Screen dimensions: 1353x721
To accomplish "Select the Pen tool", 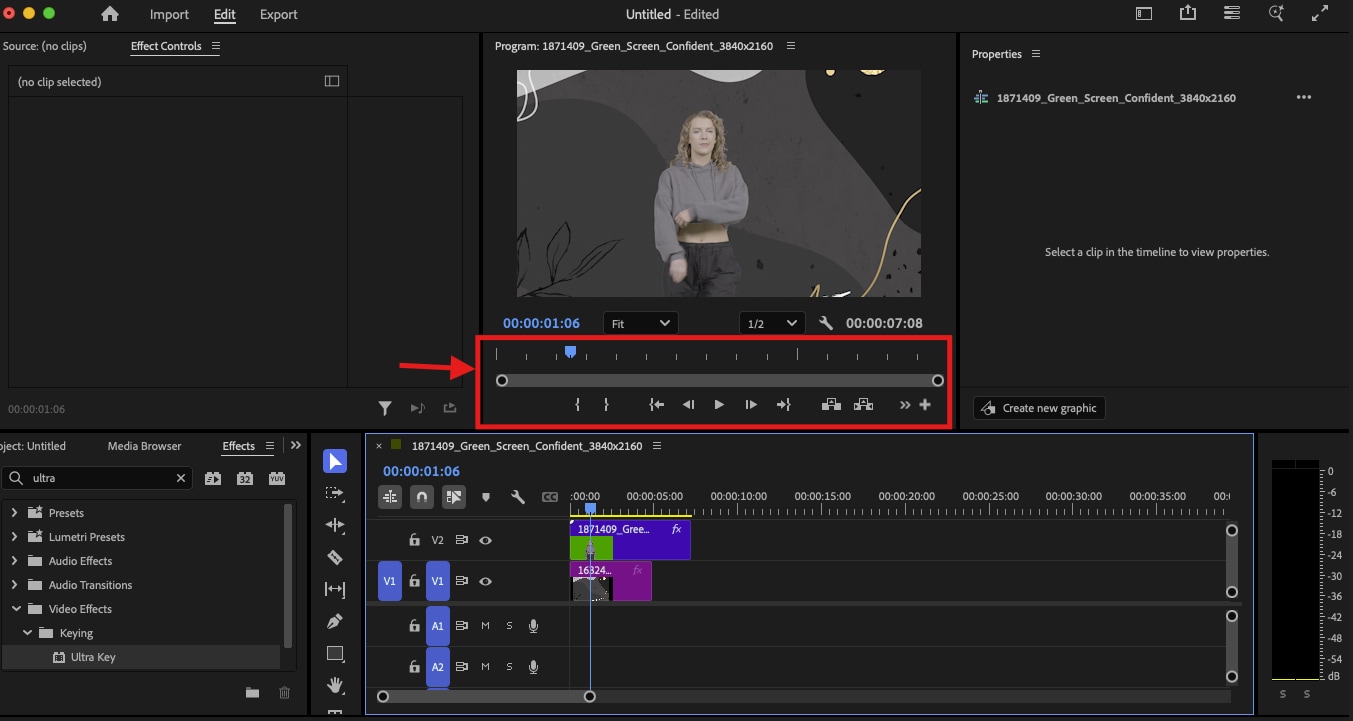I will click(x=335, y=621).
